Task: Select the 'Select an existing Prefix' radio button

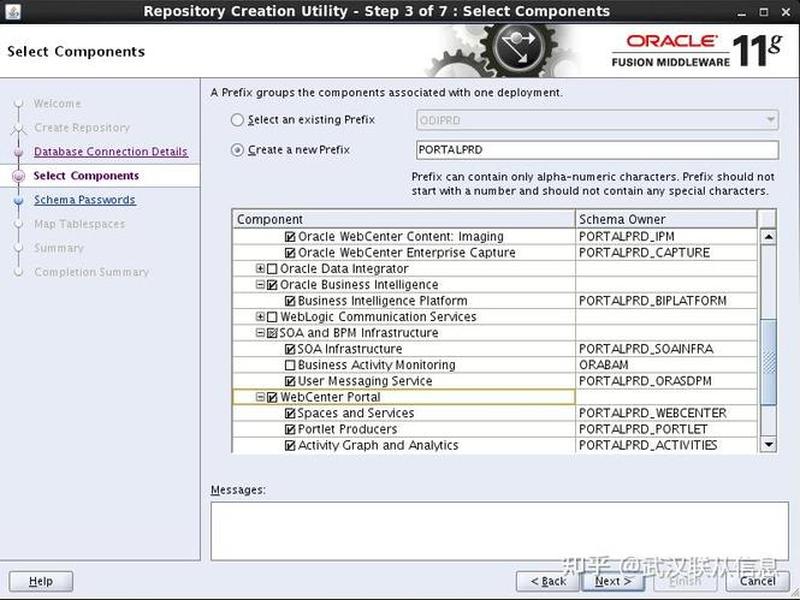Action: 237,120
